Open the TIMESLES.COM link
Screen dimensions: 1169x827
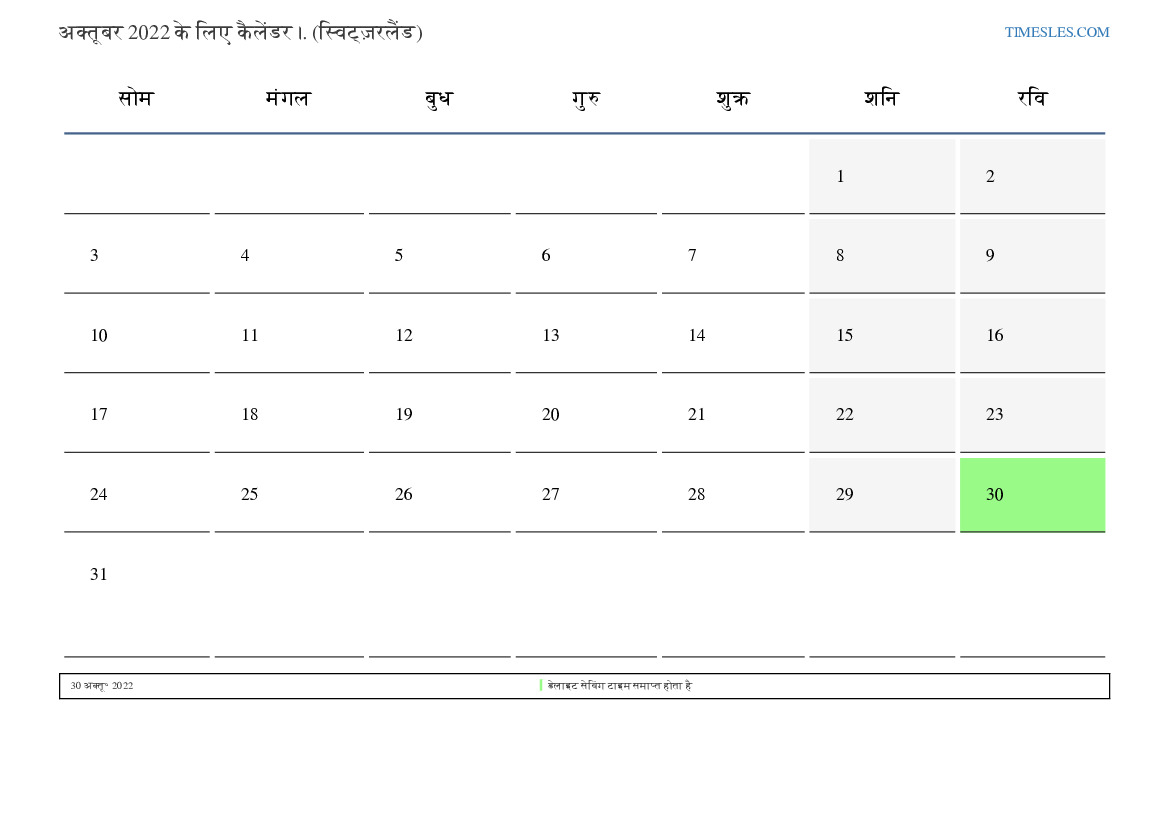coord(1056,32)
